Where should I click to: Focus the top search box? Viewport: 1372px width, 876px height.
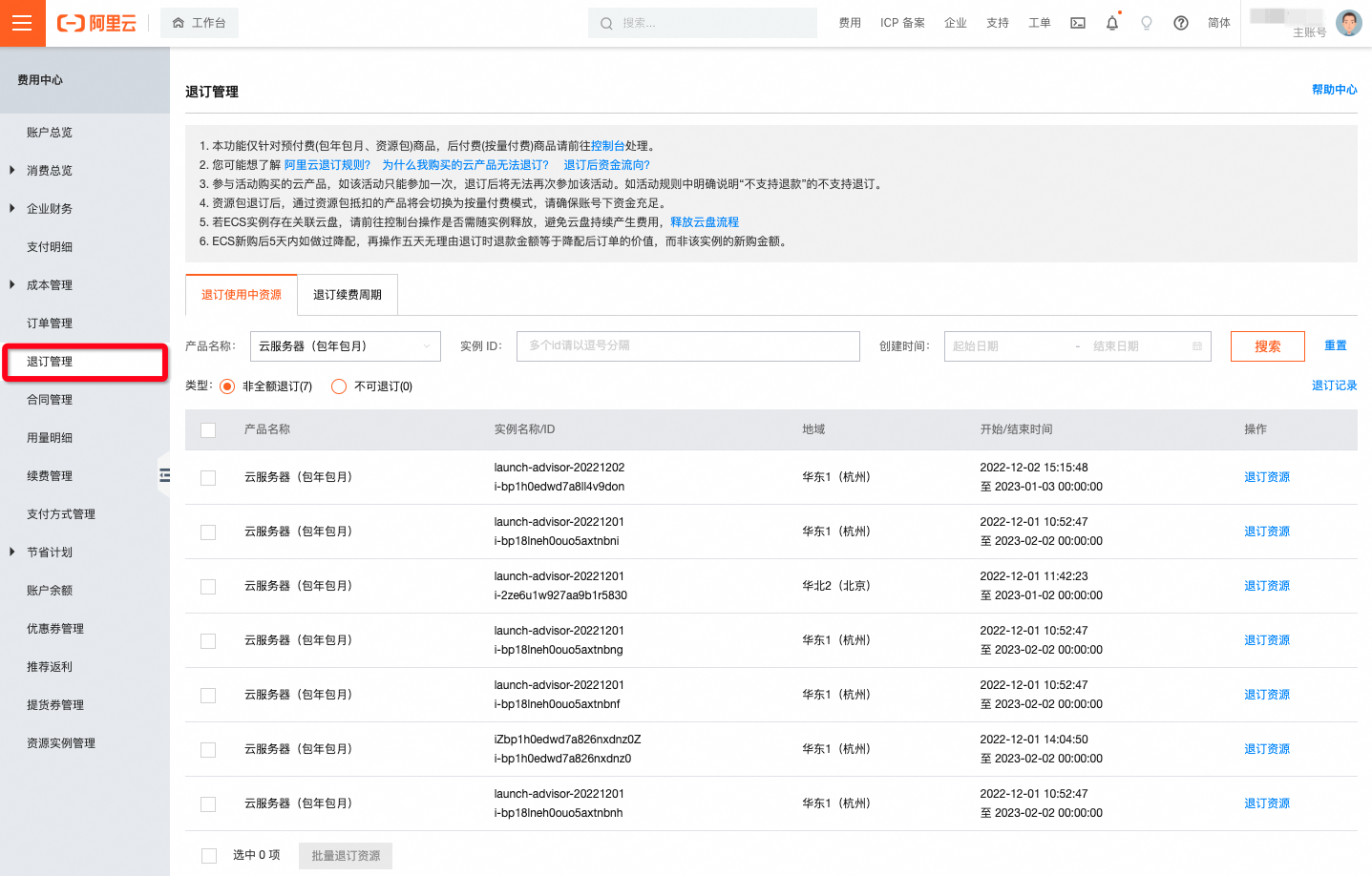click(703, 23)
